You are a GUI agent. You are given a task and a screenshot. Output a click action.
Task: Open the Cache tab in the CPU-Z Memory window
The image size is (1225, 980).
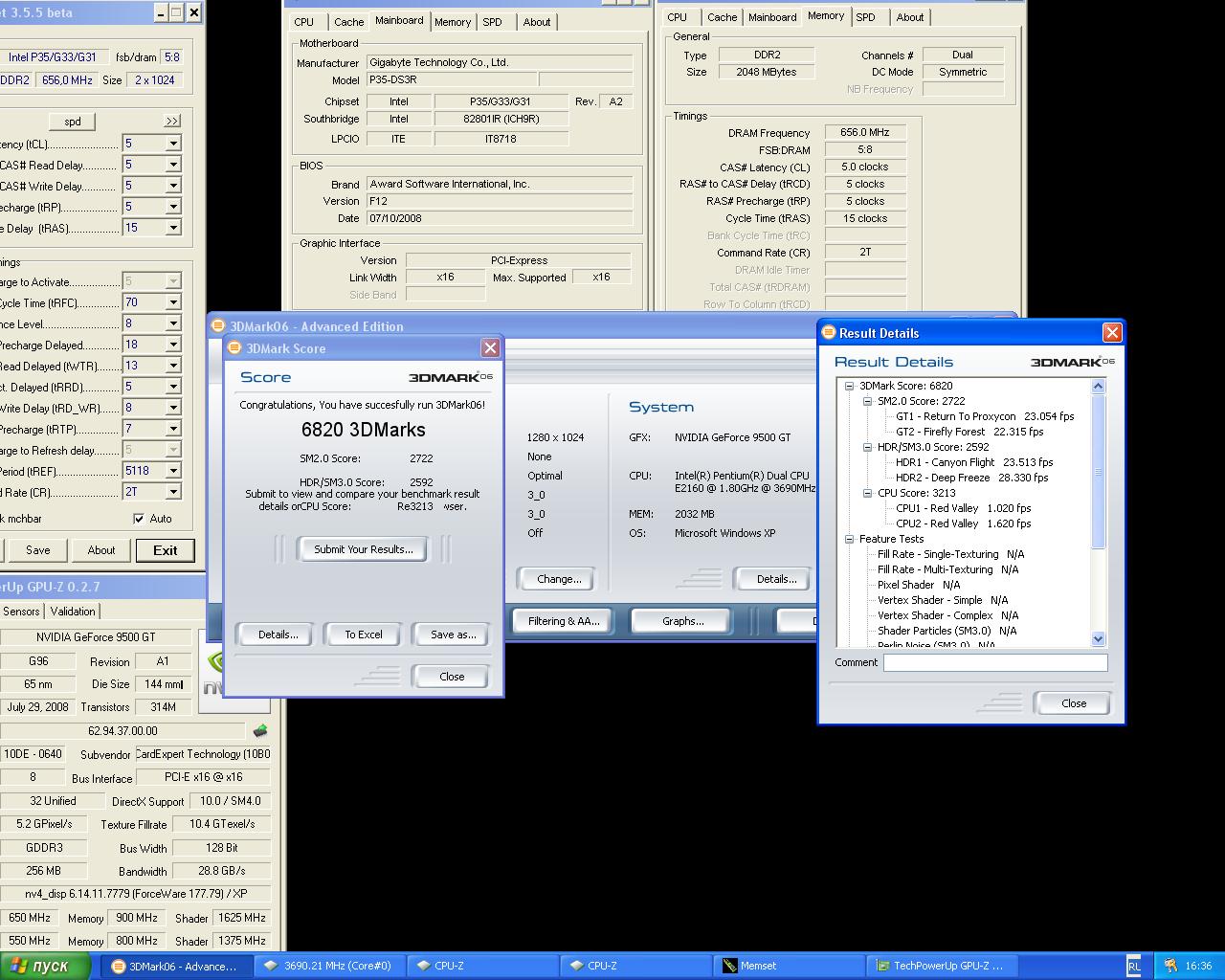(722, 17)
